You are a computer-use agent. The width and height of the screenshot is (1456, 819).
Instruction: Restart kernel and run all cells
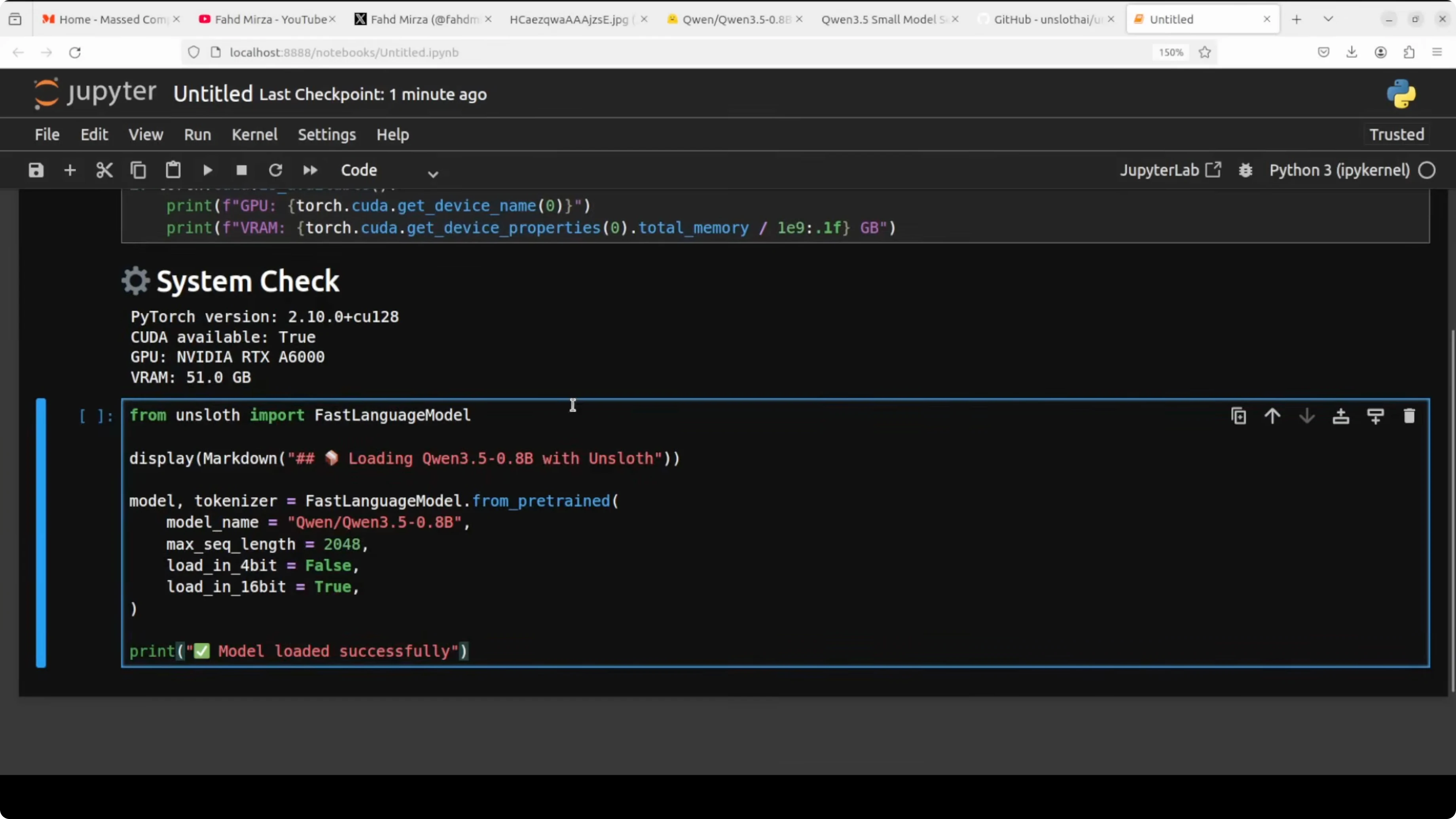(x=310, y=170)
